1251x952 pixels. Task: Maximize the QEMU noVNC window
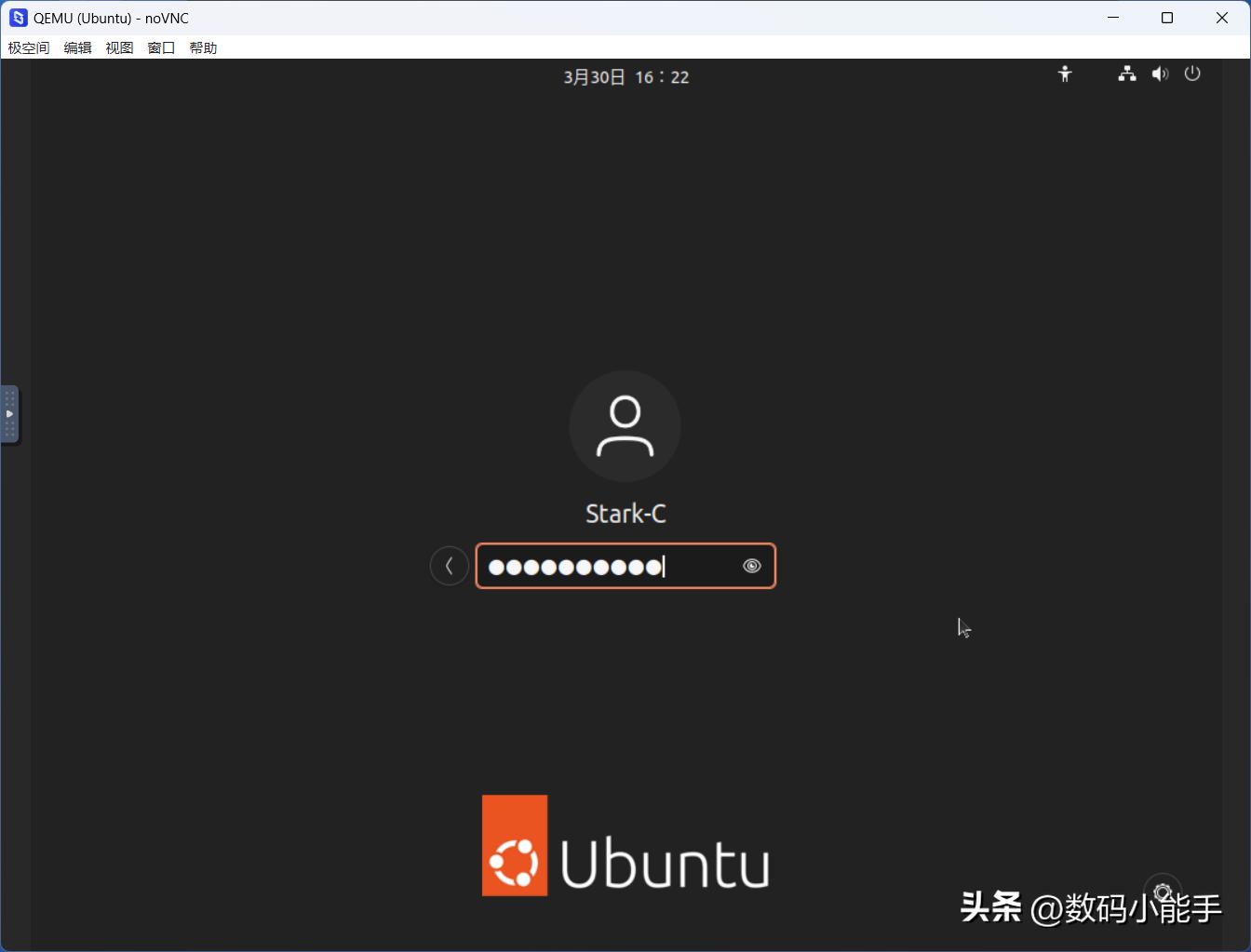click(1167, 18)
